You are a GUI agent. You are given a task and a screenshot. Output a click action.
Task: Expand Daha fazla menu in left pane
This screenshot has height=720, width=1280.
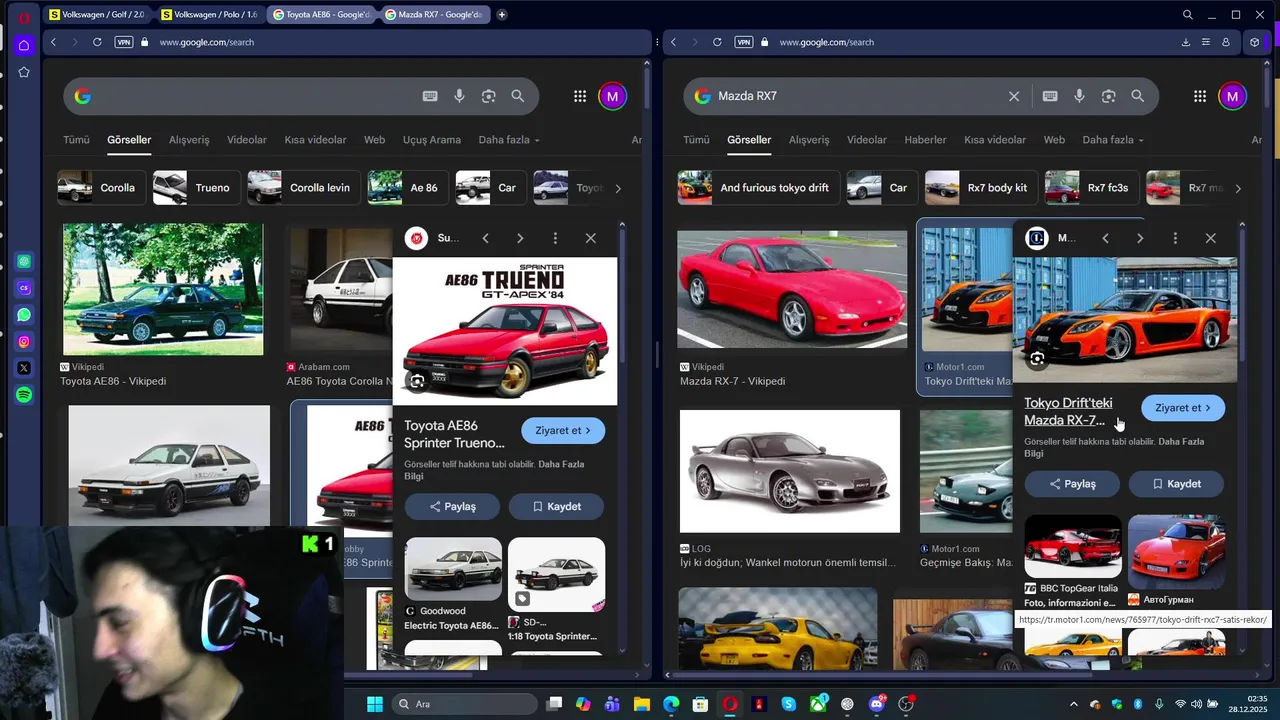click(x=509, y=140)
